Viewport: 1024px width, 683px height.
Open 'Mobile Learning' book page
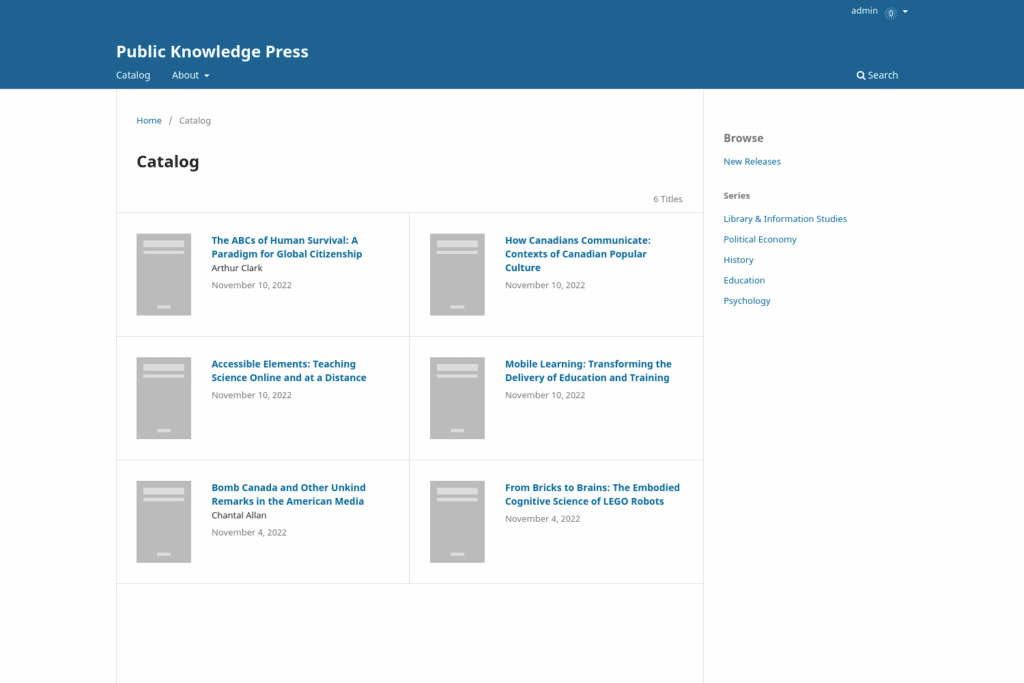click(x=588, y=370)
